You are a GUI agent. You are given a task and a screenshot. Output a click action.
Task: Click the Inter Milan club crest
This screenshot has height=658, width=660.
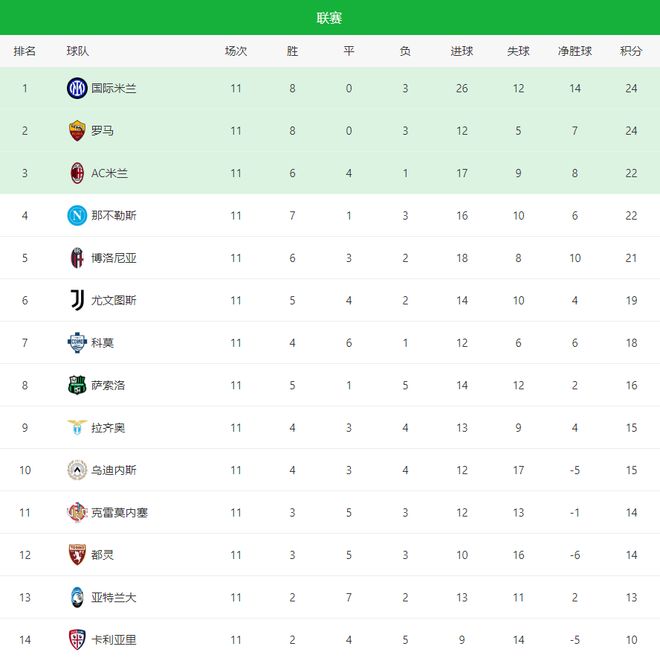pos(77,88)
